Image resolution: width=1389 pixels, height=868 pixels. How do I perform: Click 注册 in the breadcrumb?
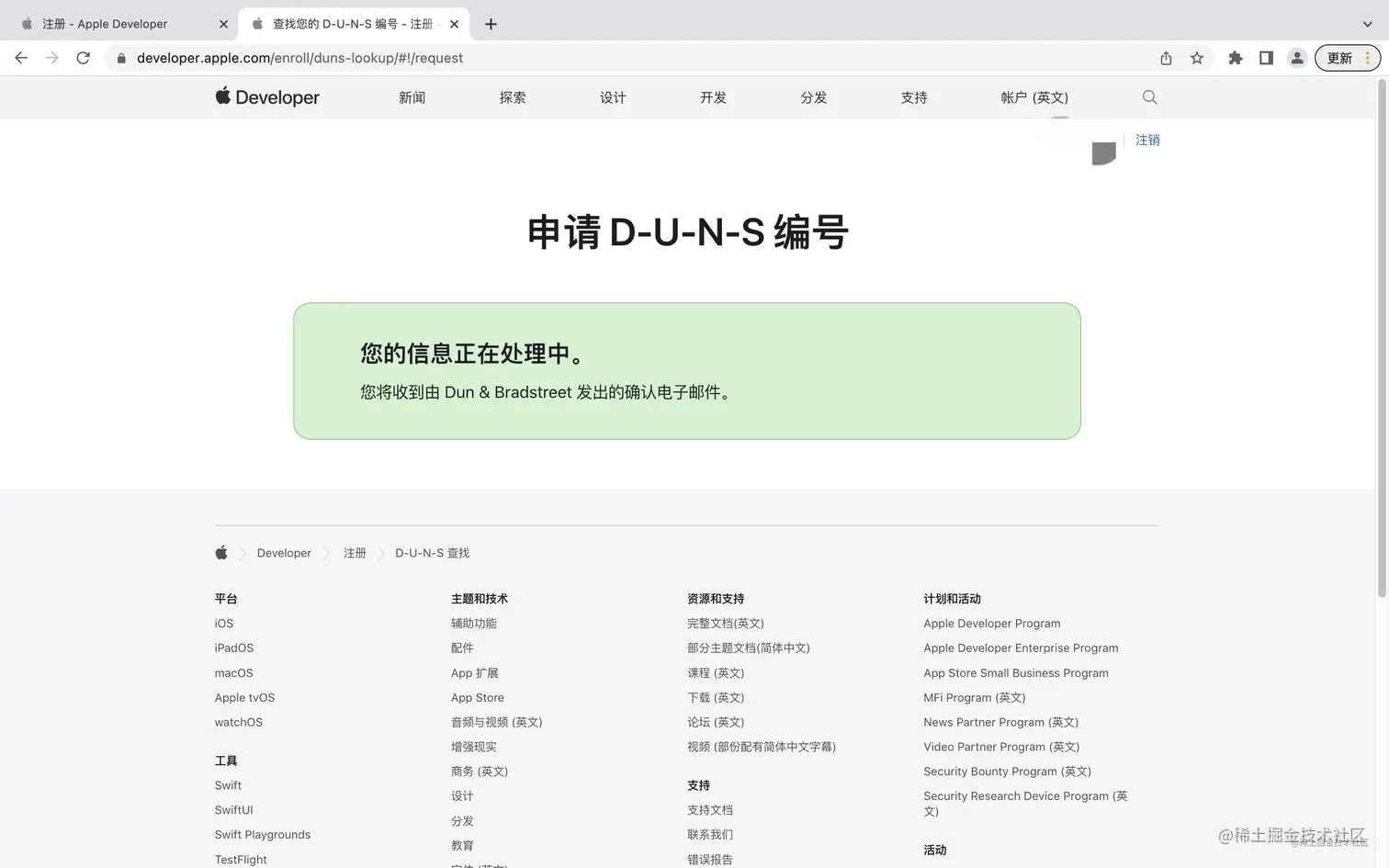click(x=355, y=553)
